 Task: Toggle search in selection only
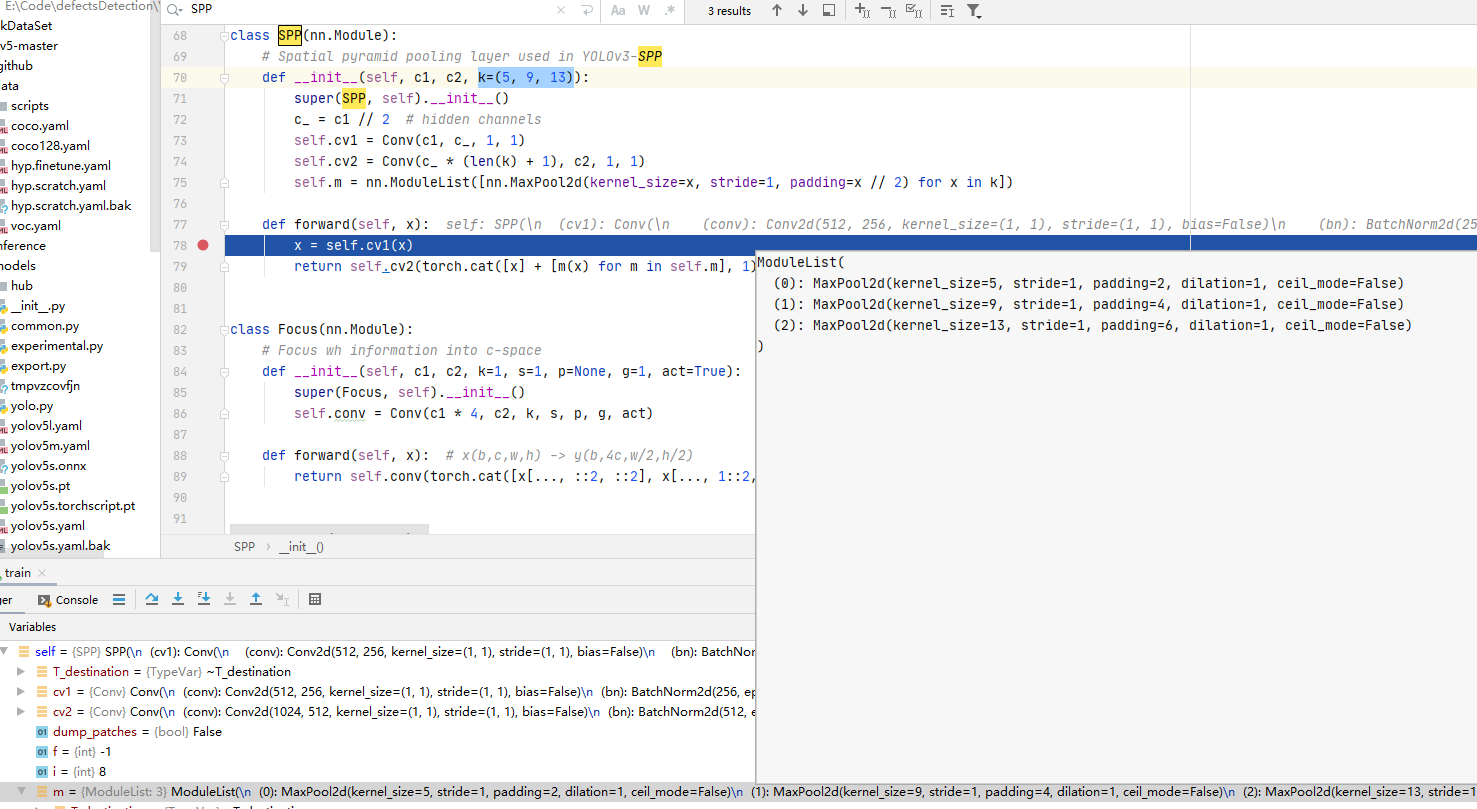[947, 10]
